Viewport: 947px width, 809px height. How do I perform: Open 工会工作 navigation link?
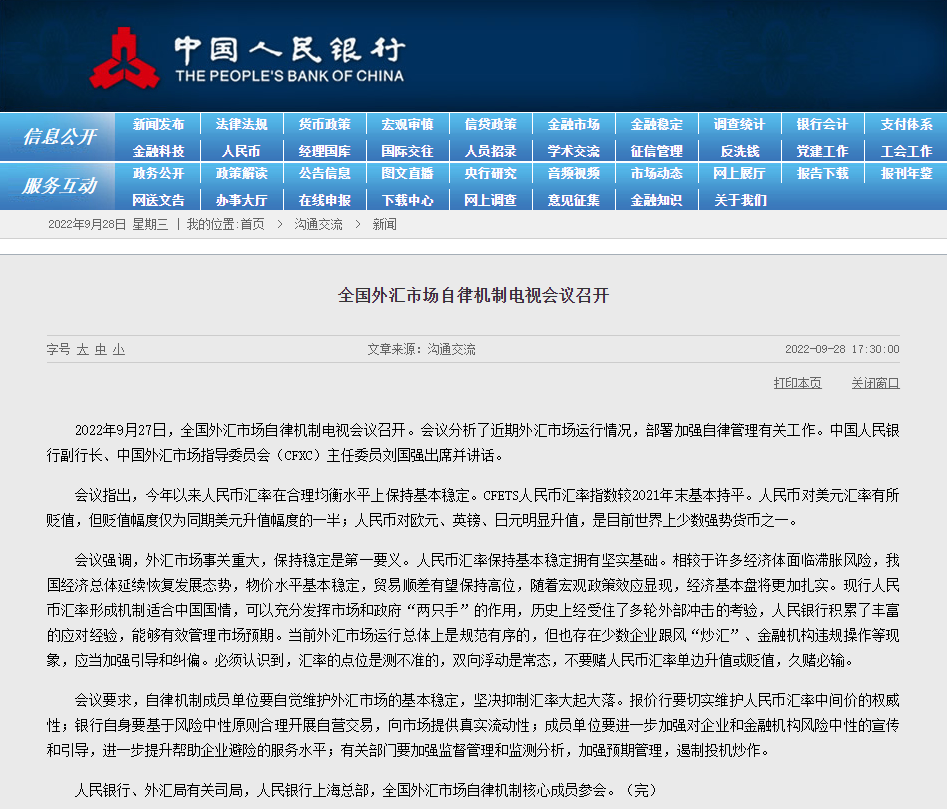906,151
